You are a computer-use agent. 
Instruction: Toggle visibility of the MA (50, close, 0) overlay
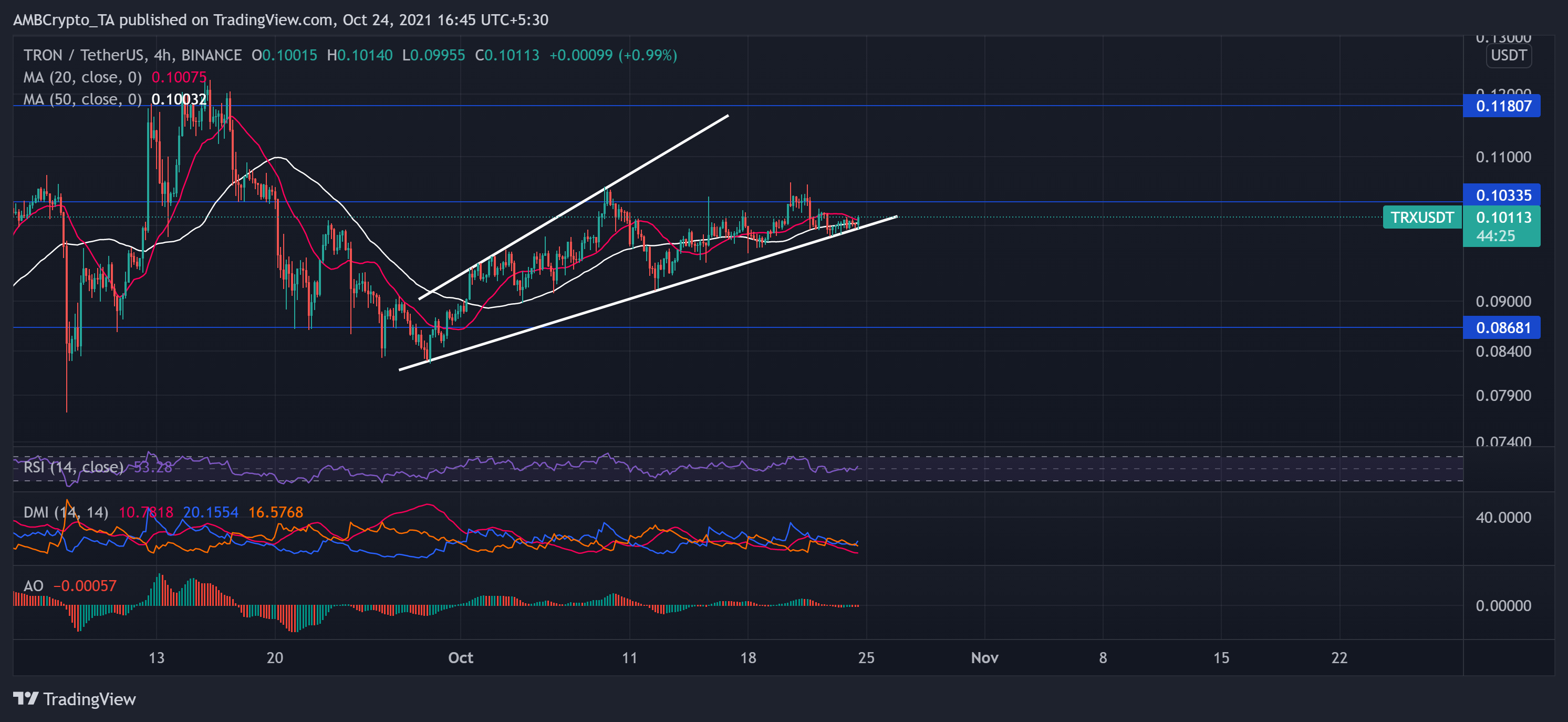(x=82, y=99)
